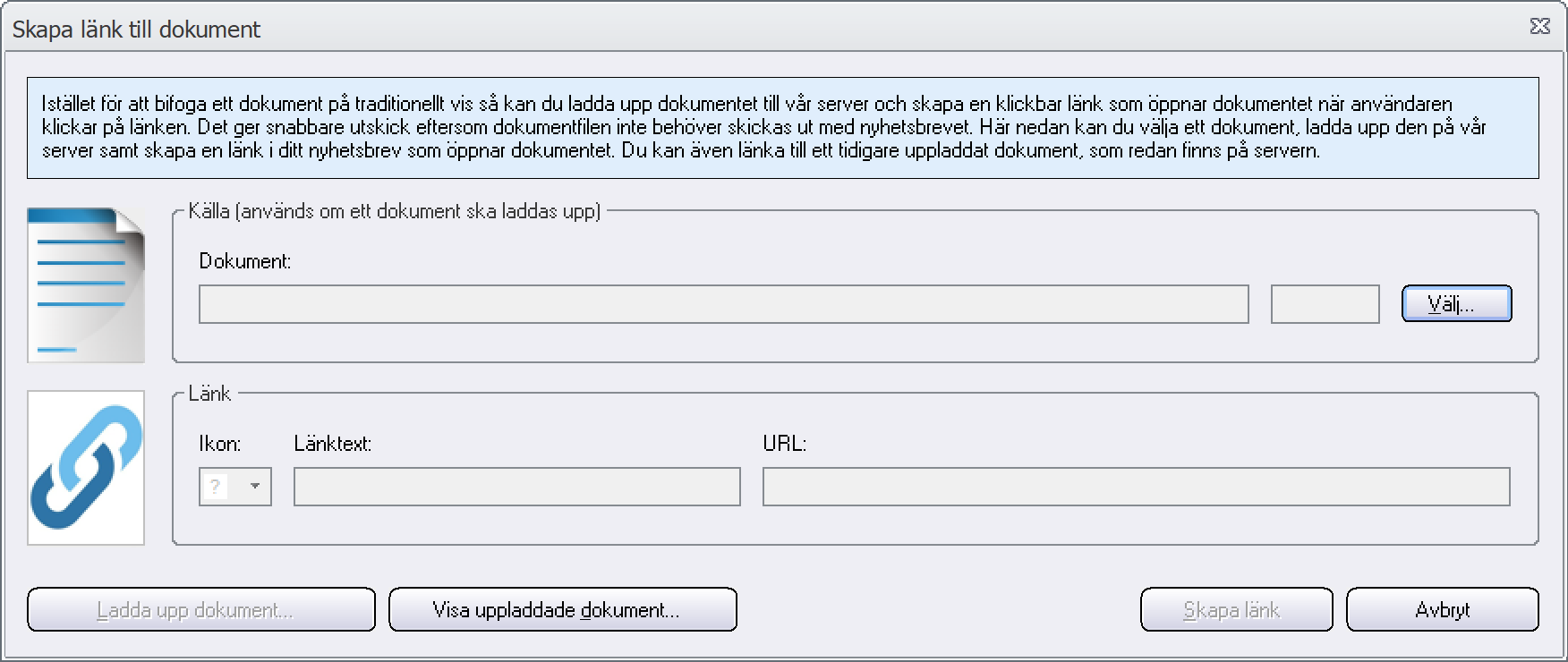Click the blue information text box
The height and width of the screenshot is (662, 1568).
[x=783, y=128]
